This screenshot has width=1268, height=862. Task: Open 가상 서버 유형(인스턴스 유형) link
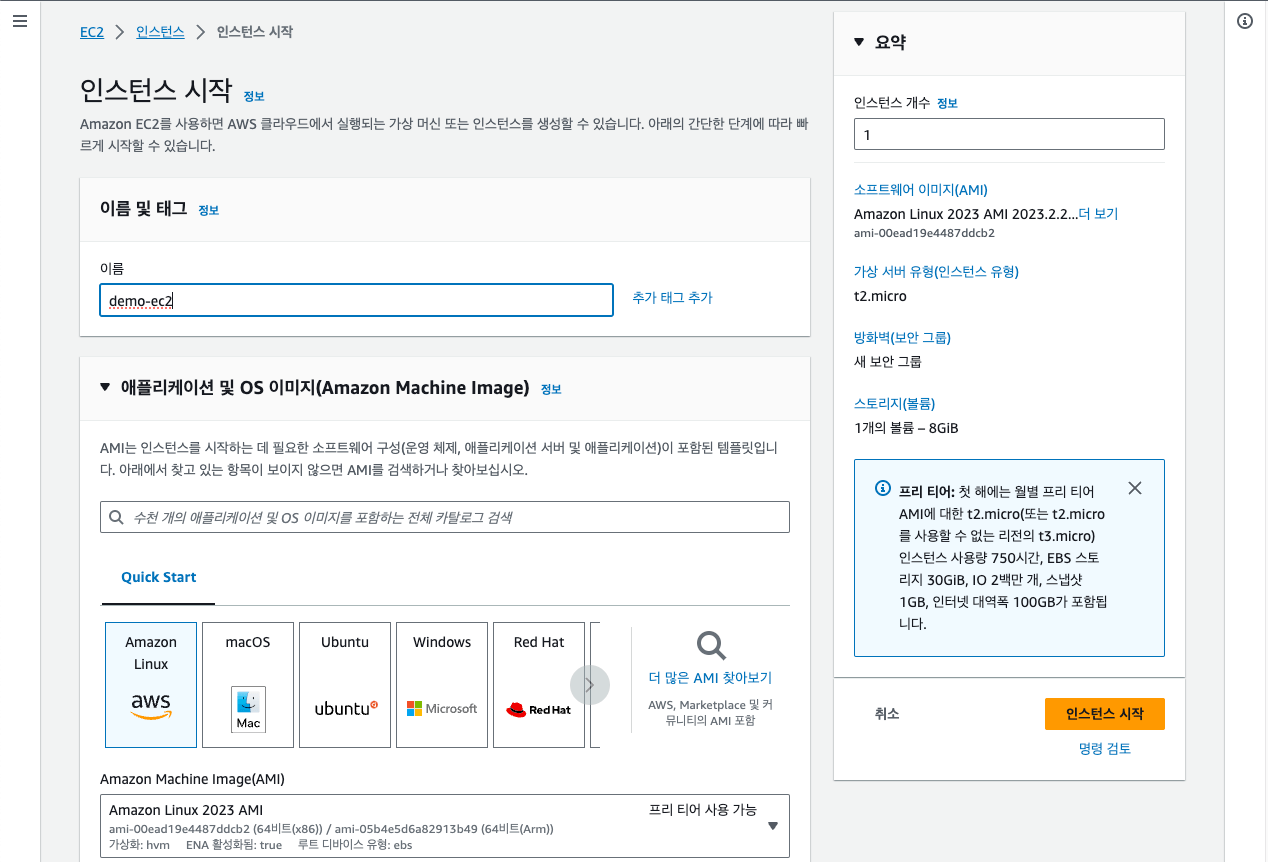(936, 272)
